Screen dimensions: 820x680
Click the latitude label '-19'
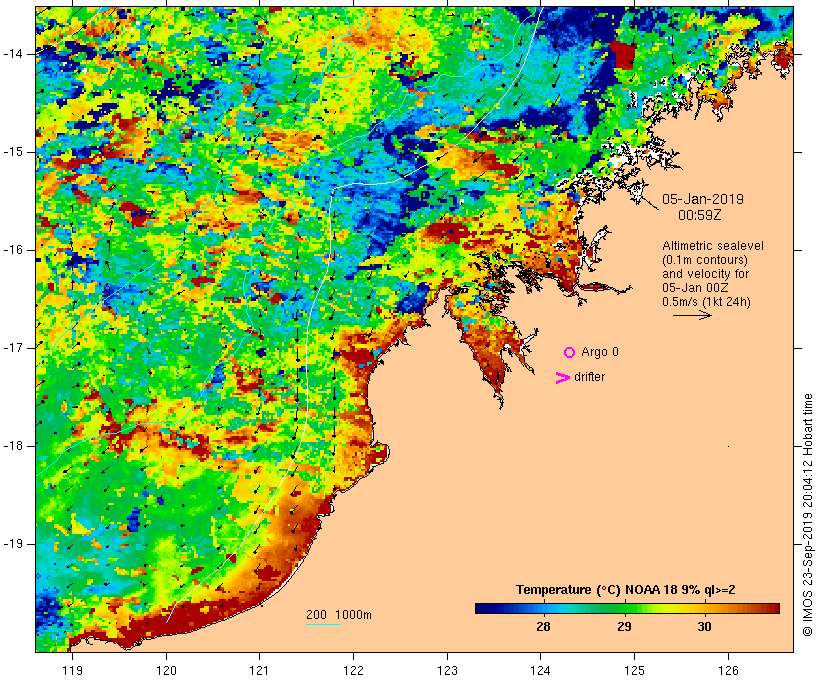pos(13,544)
